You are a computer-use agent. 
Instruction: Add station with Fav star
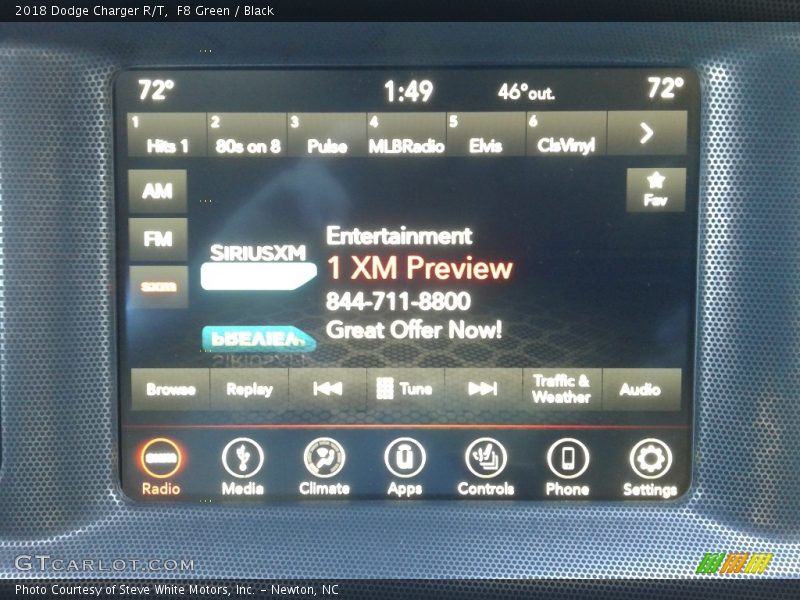655,189
